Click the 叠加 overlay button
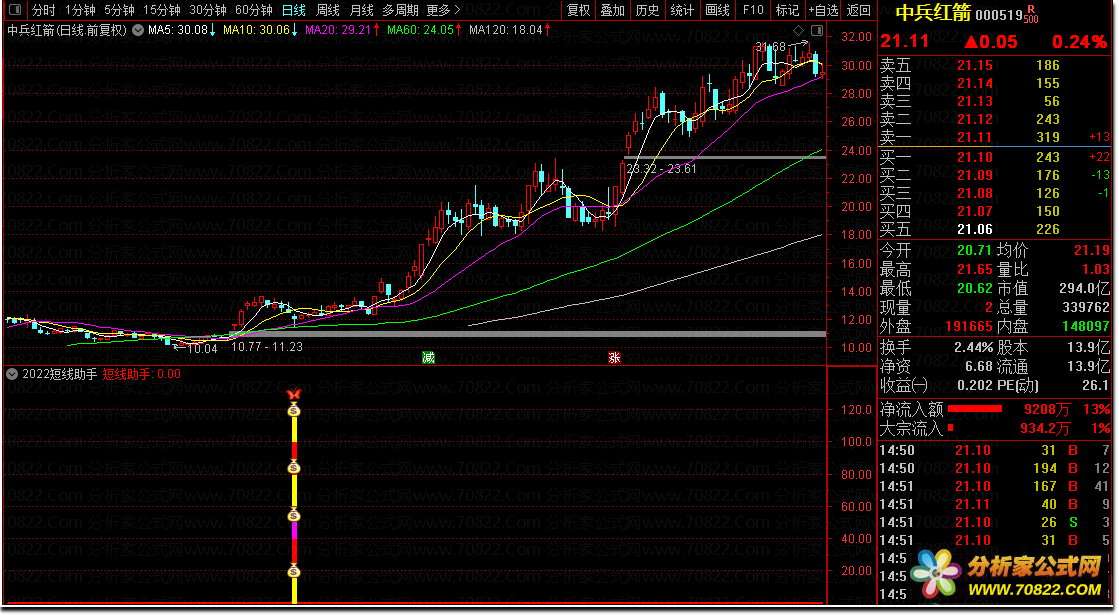 pos(613,10)
